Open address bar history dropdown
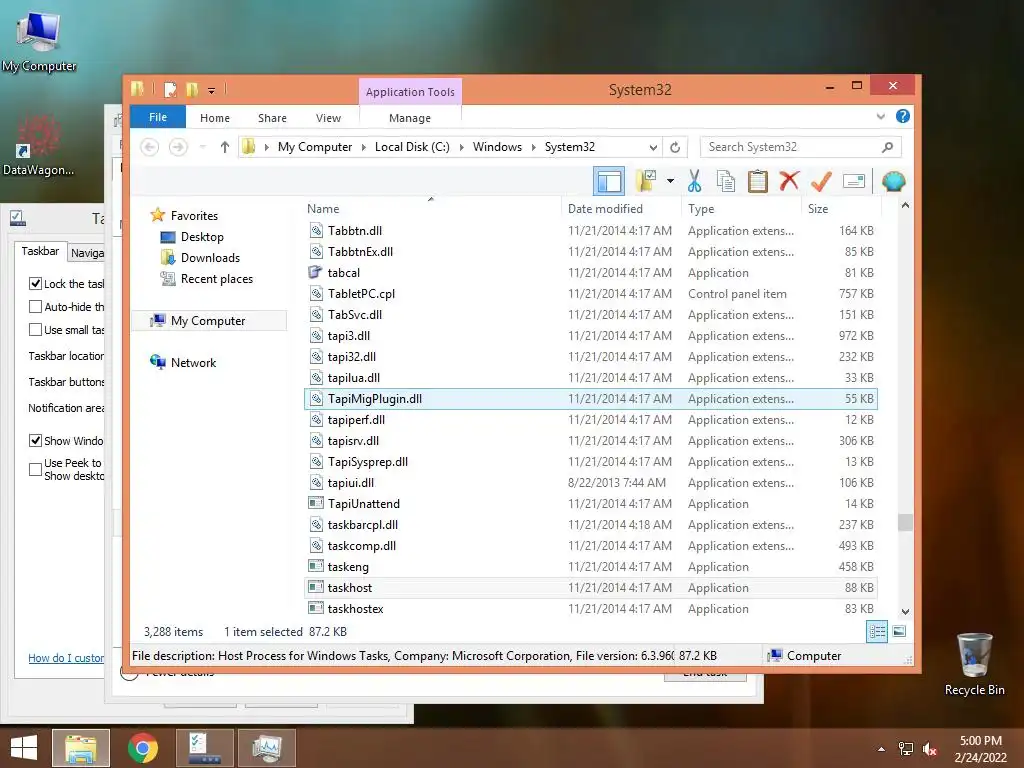This screenshot has width=1024, height=768. (652, 148)
